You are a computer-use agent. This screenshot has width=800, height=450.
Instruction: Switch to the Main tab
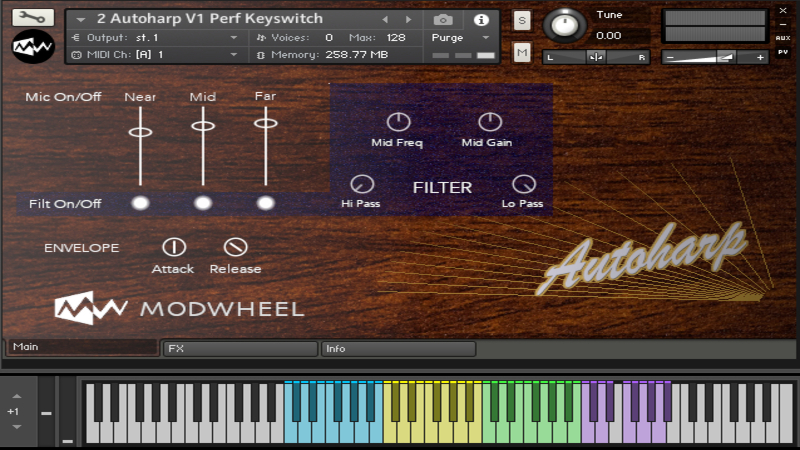(82, 347)
